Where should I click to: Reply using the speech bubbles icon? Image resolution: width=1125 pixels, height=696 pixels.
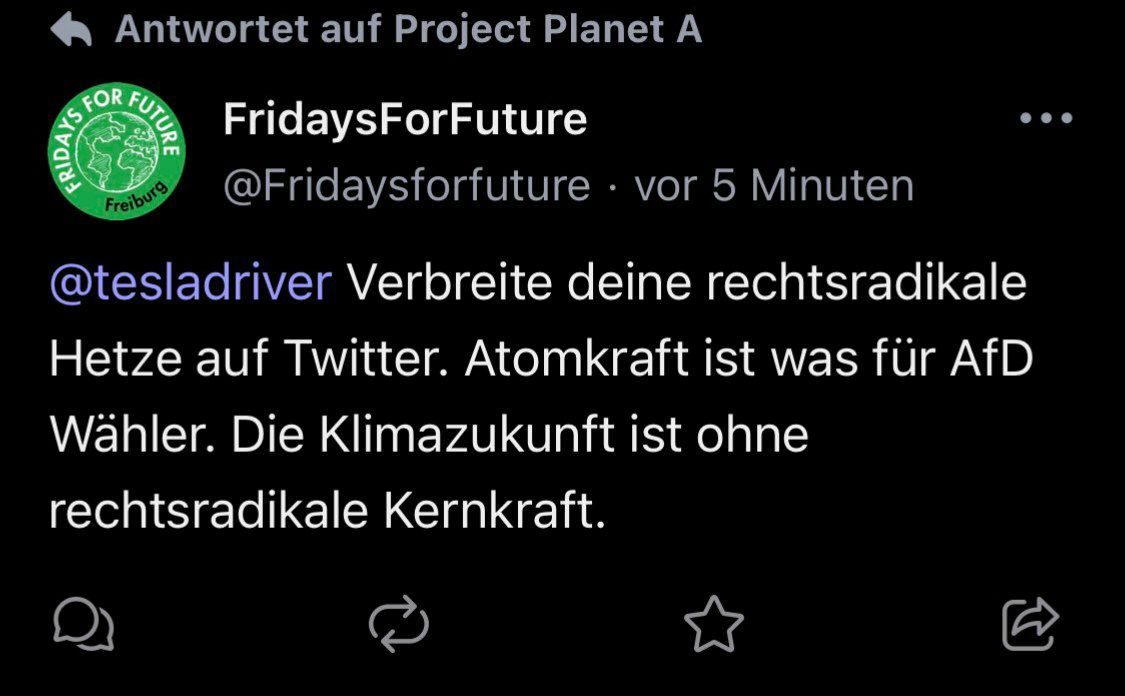[83, 624]
